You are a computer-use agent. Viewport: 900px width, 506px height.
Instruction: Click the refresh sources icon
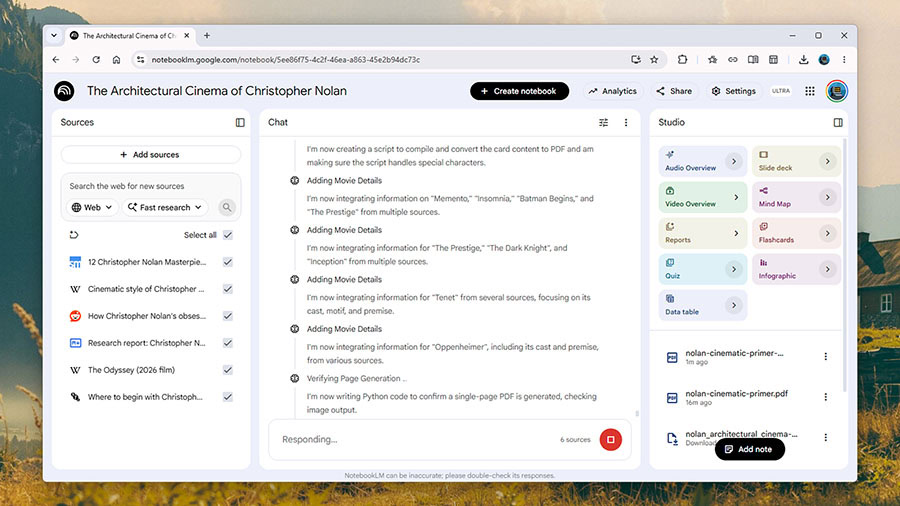73,235
